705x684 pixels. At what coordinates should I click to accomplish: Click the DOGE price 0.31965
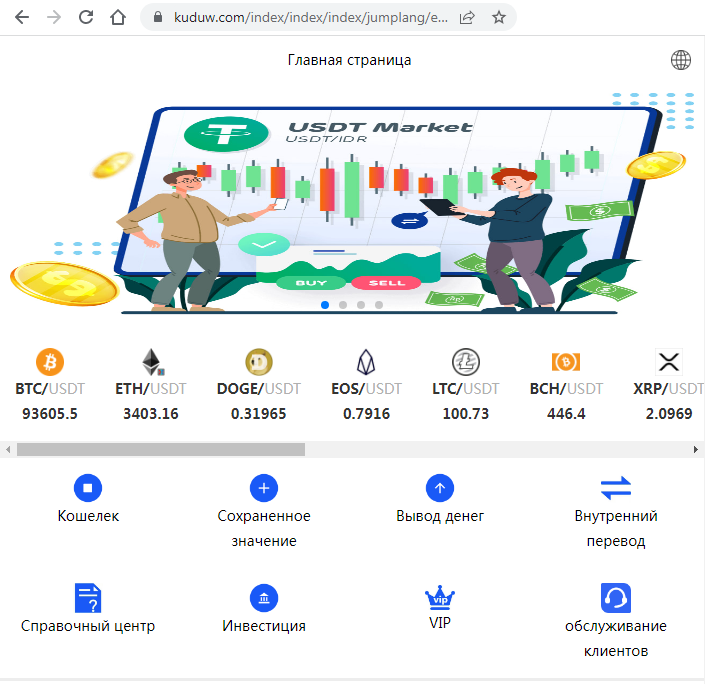259,414
